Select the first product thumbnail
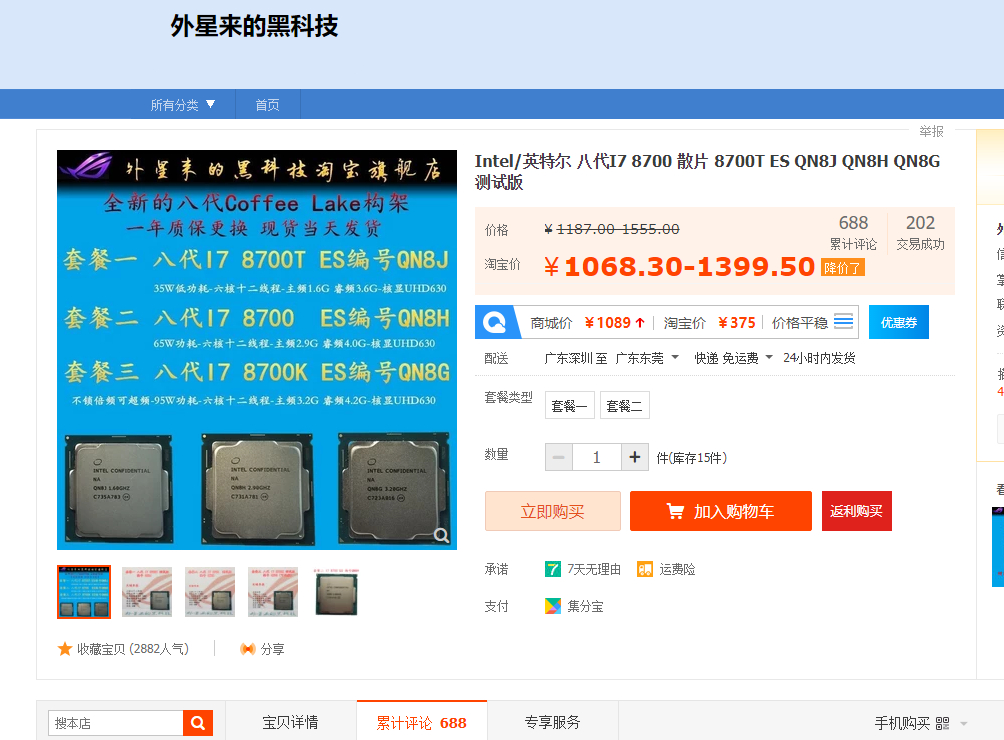This screenshot has height=740, width=1004. point(84,591)
